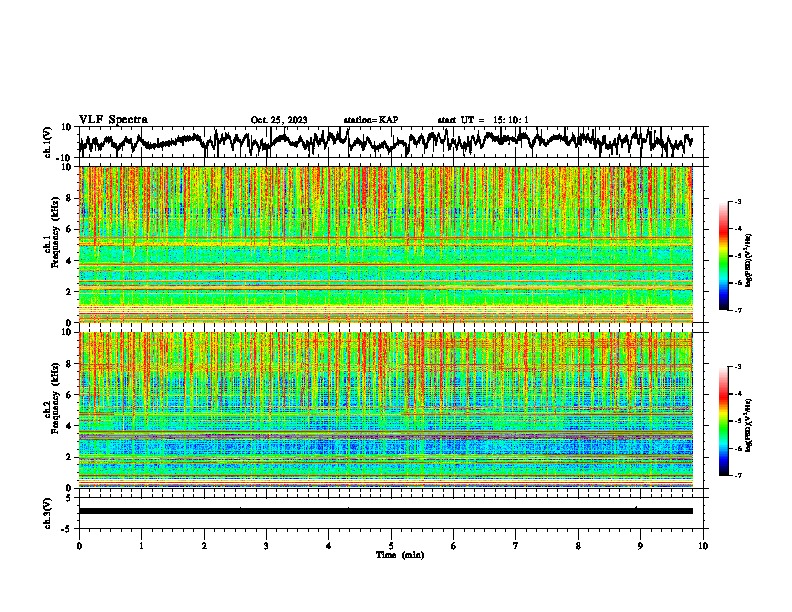Click the ch.1 spectrogram color scale bar
792x612 pixels.
pos(723,256)
